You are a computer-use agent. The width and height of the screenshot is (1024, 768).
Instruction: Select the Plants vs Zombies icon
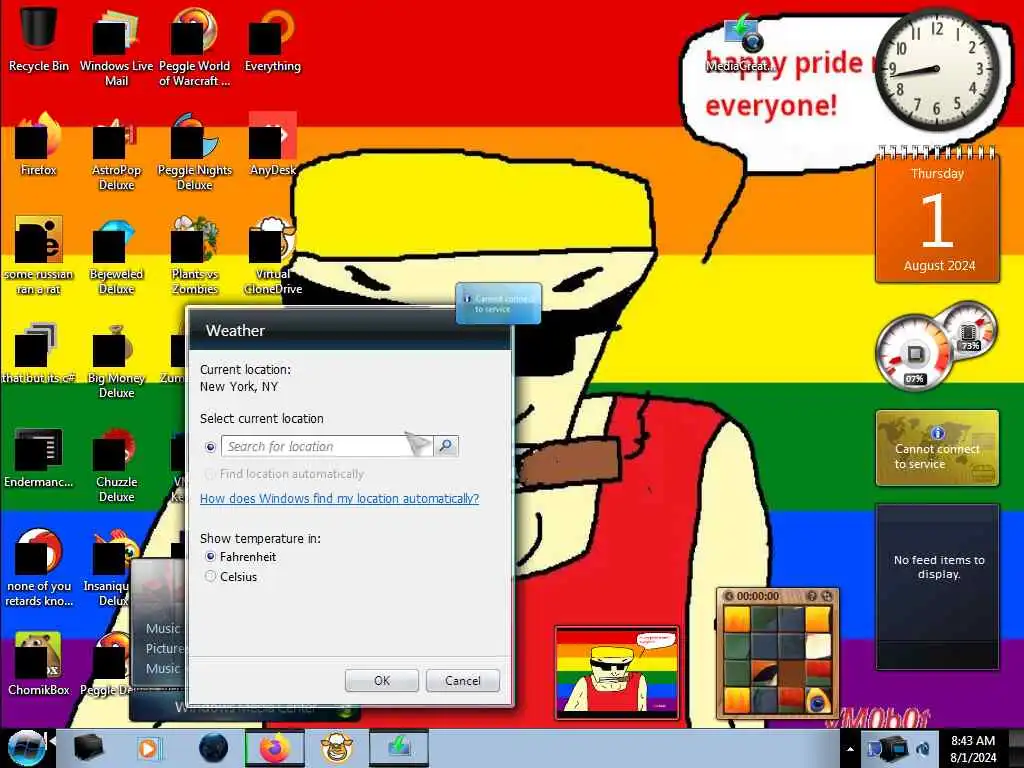tap(195, 256)
